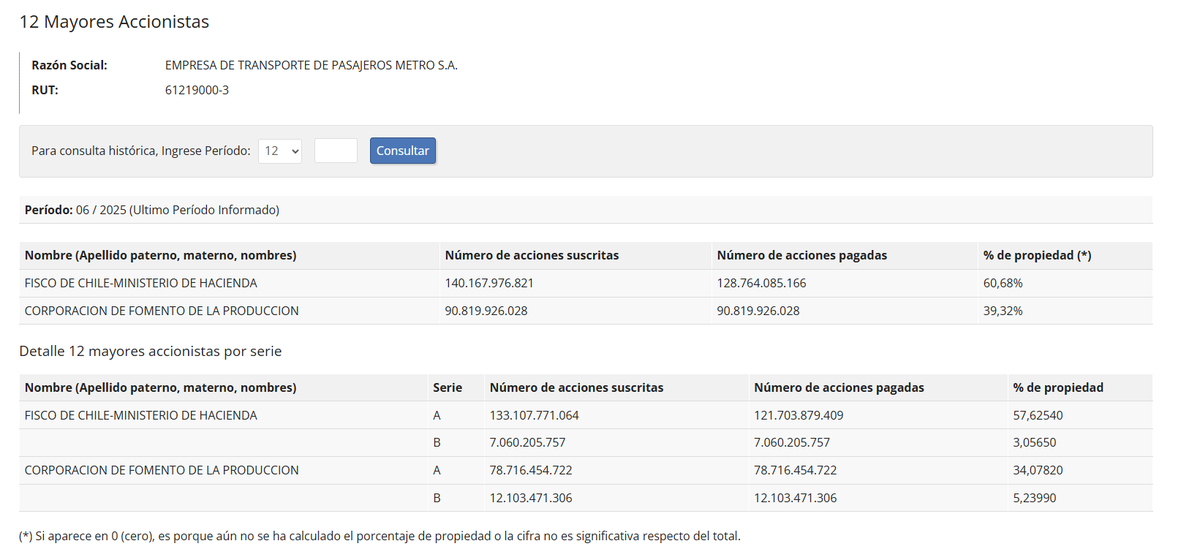This screenshot has height=549, width=1200.
Task: Select 'Para consulta histórica, Ingrese Período:' label
Action: [x=141, y=151]
